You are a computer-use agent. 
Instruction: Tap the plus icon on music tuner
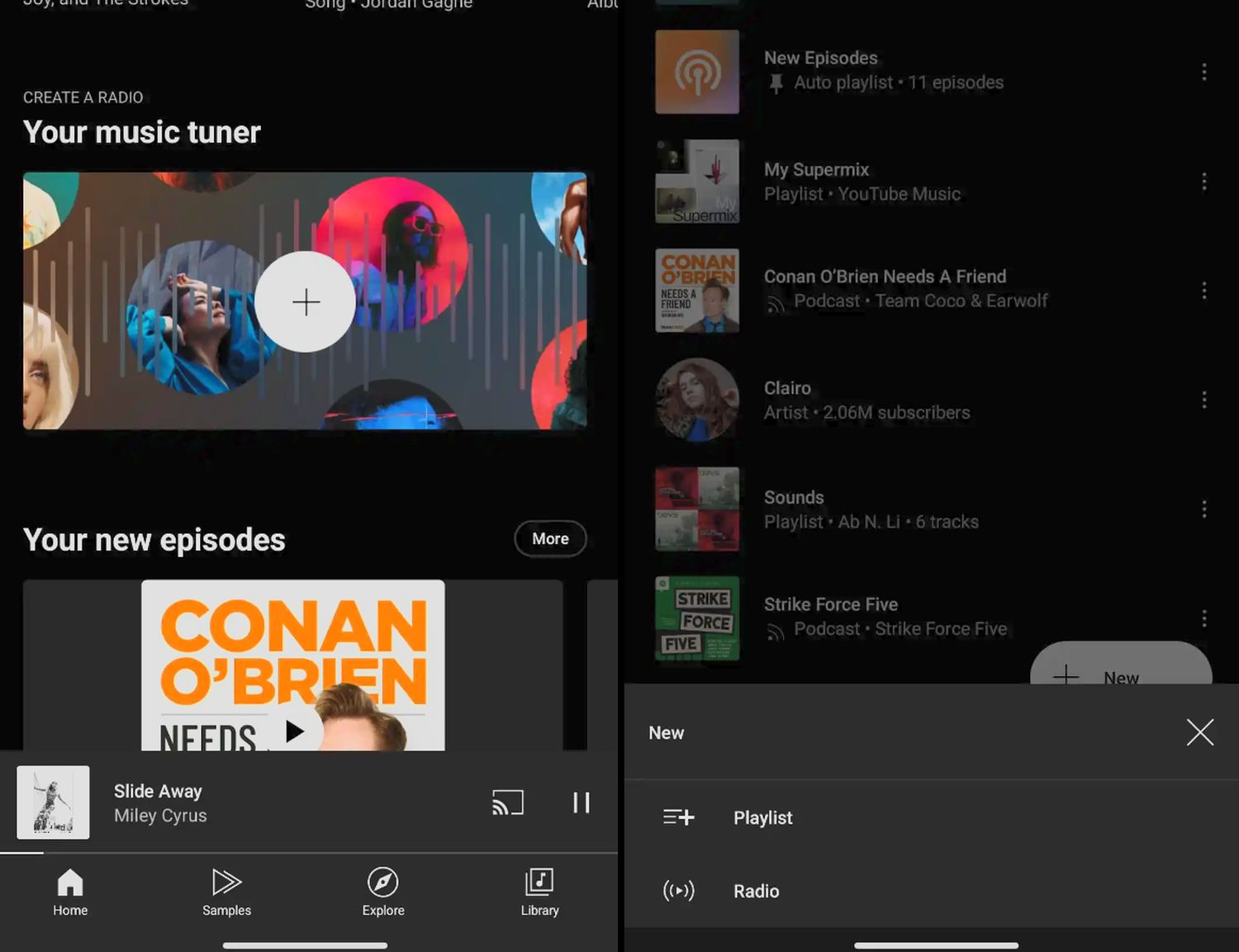coord(305,302)
